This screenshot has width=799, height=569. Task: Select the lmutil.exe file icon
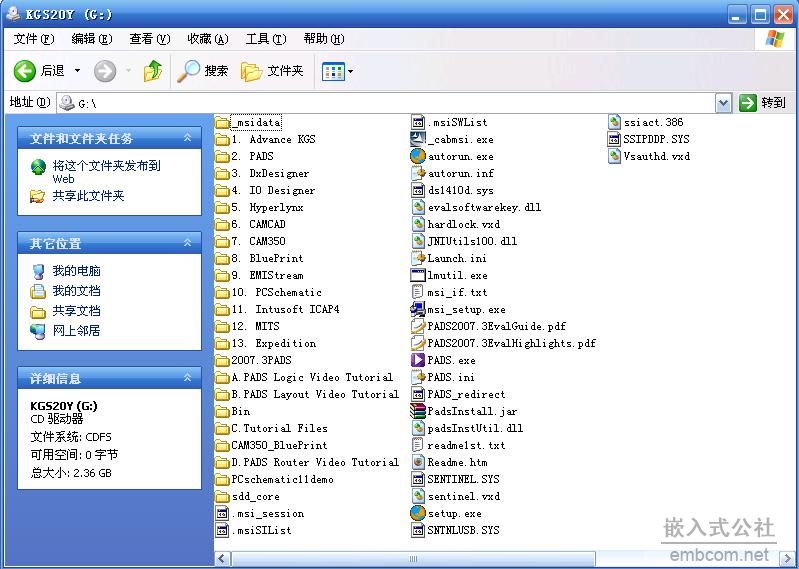pyautogui.click(x=418, y=275)
